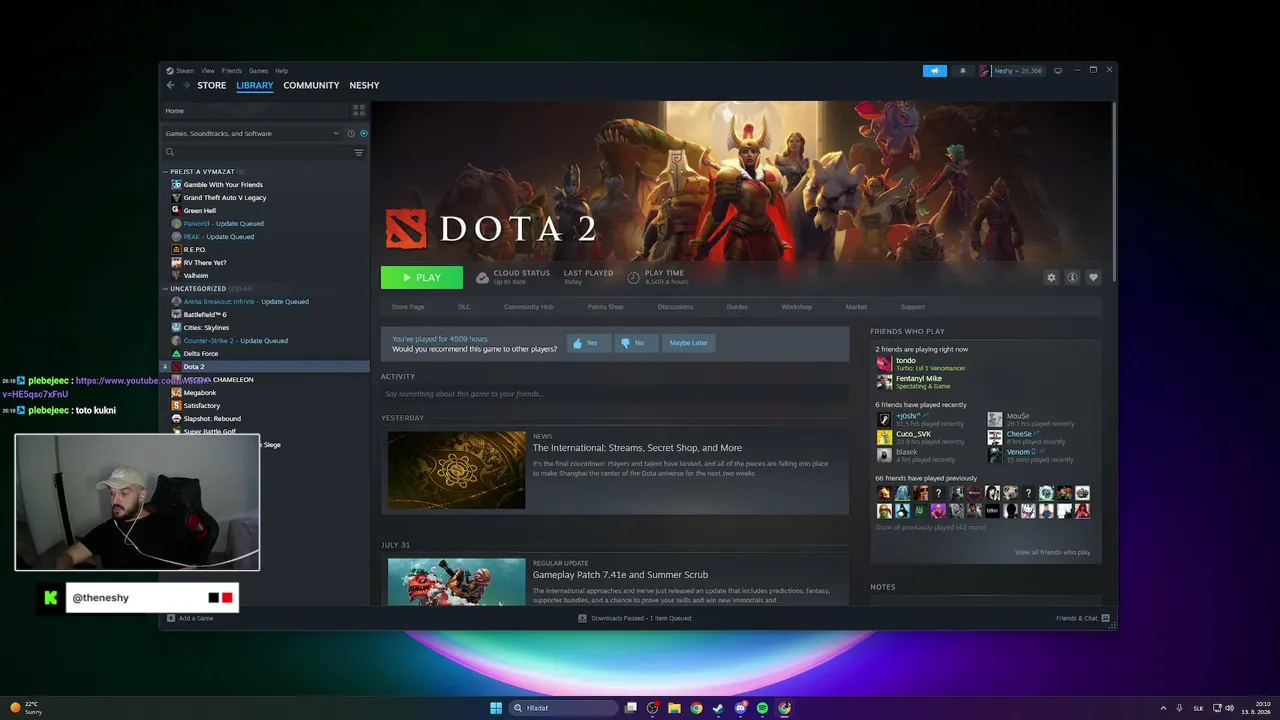This screenshot has width=1280, height=720.
Task: Open Discord from the taskbar
Action: (740, 708)
